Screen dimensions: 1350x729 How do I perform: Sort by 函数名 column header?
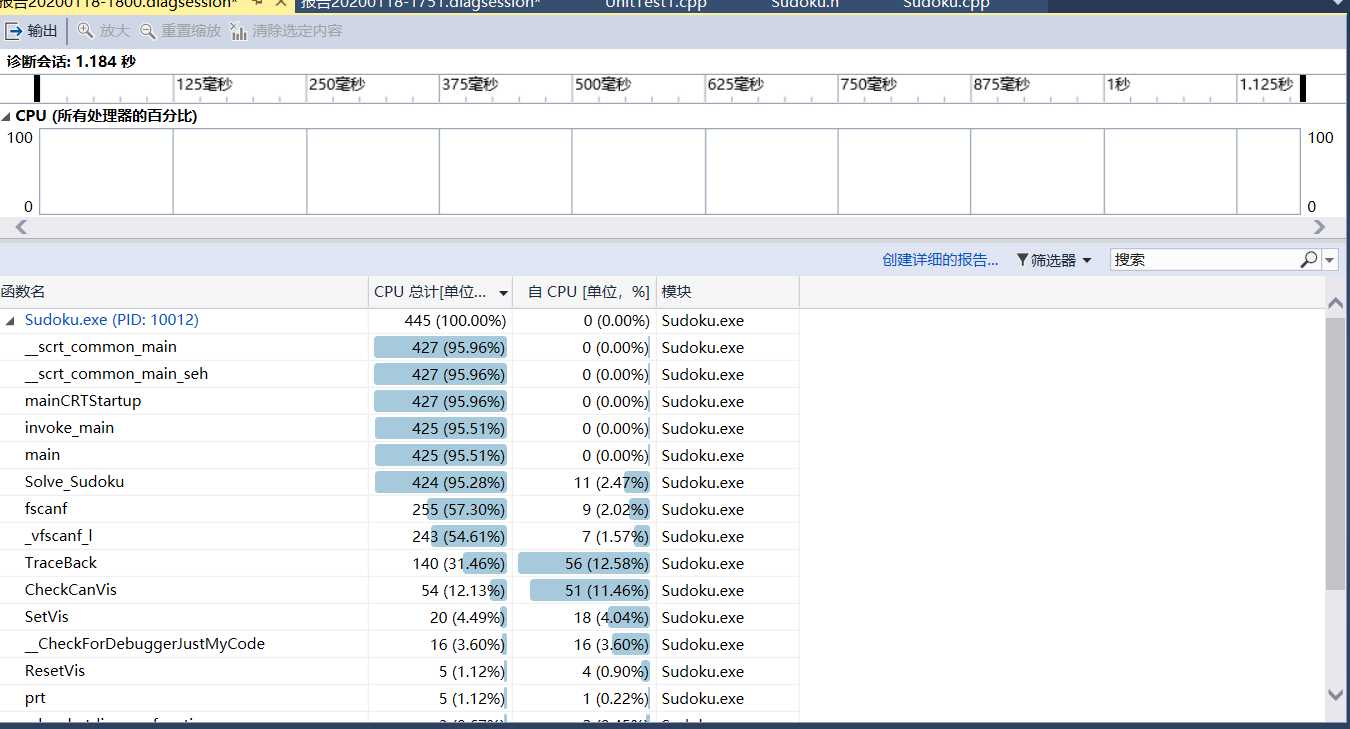pyautogui.click(x=184, y=292)
